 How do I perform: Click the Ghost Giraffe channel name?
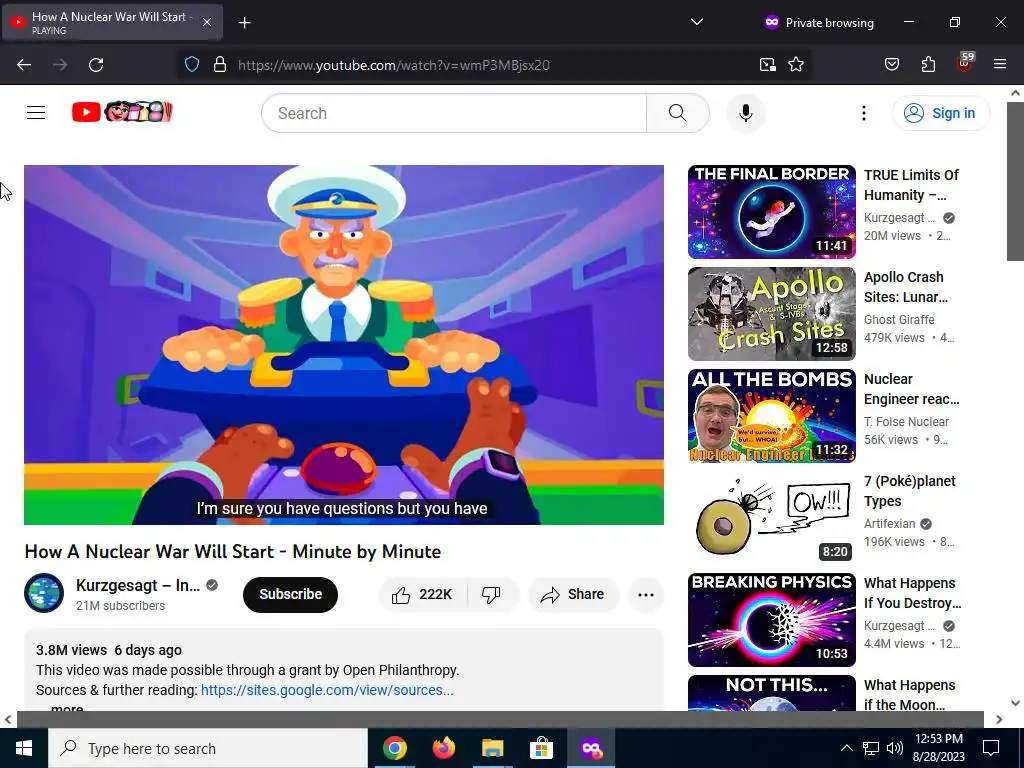[899, 319]
